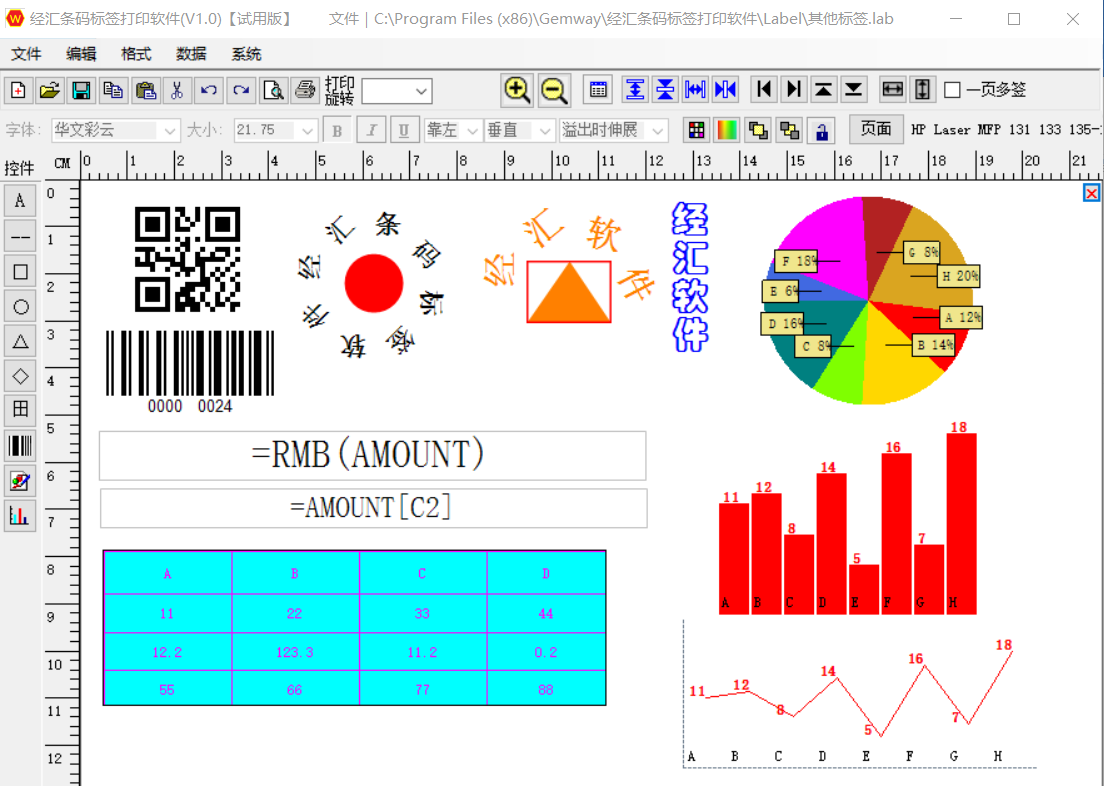Select the diamond shape tool

pos(20,376)
